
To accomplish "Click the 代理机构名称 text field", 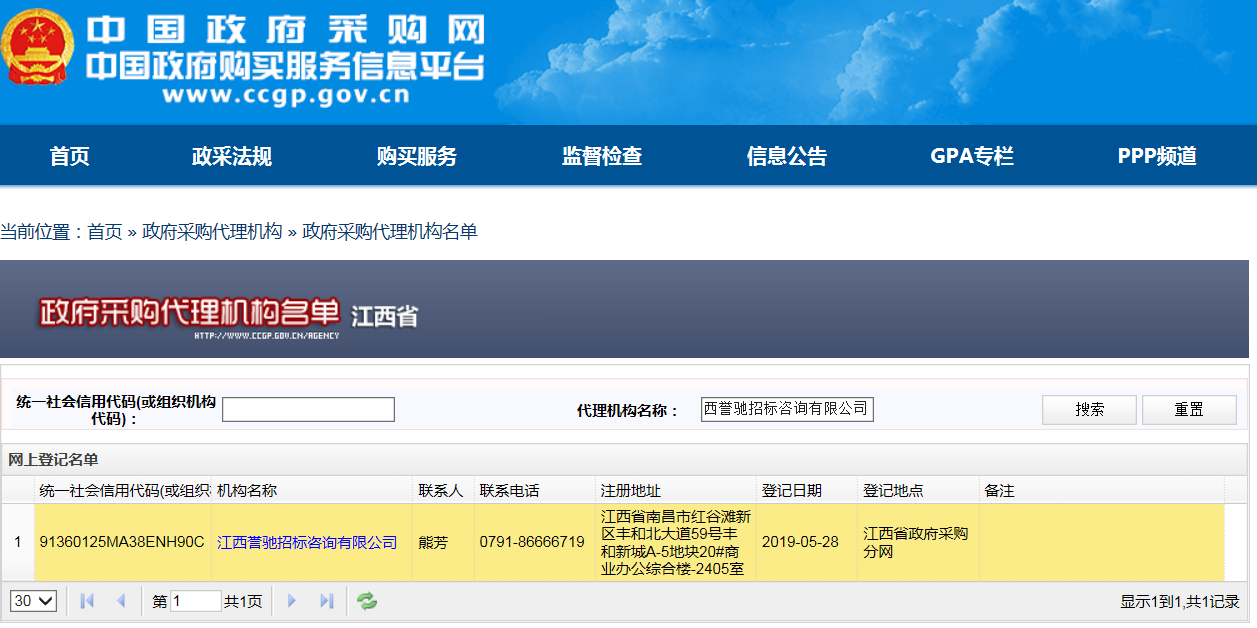I will coord(787,409).
